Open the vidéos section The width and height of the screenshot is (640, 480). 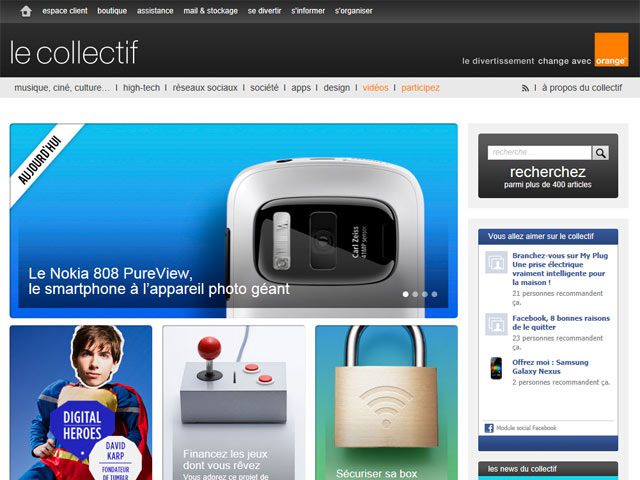pyautogui.click(x=376, y=88)
